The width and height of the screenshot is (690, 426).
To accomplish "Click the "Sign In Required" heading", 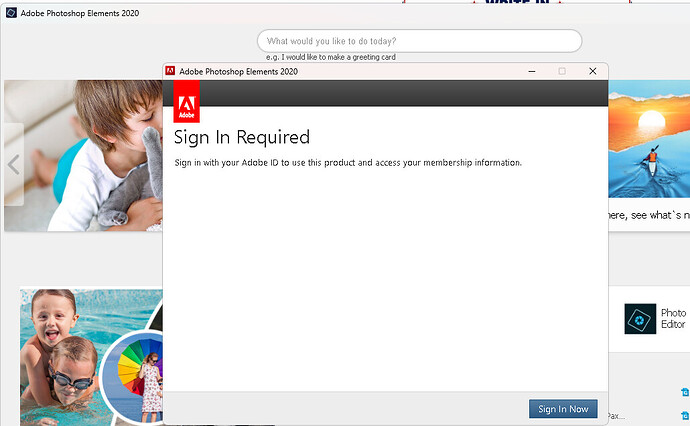I will point(242,137).
